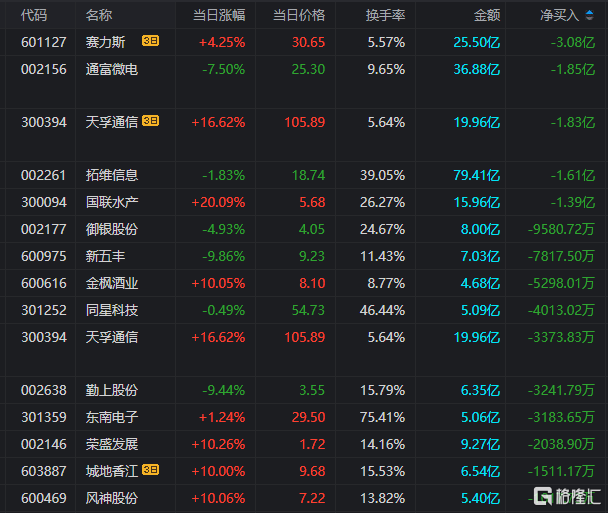This screenshot has height=513, width=608.
Task: Sort by the 金额 column header
Action: (x=487, y=15)
